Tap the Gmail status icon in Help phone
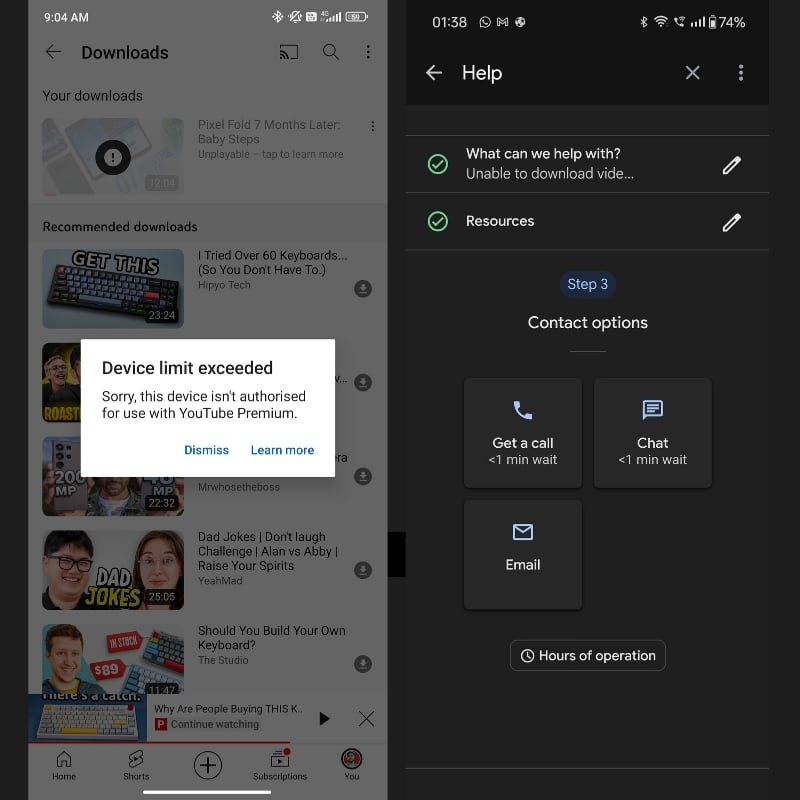Viewport: 800px width, 800px height. 503,22
